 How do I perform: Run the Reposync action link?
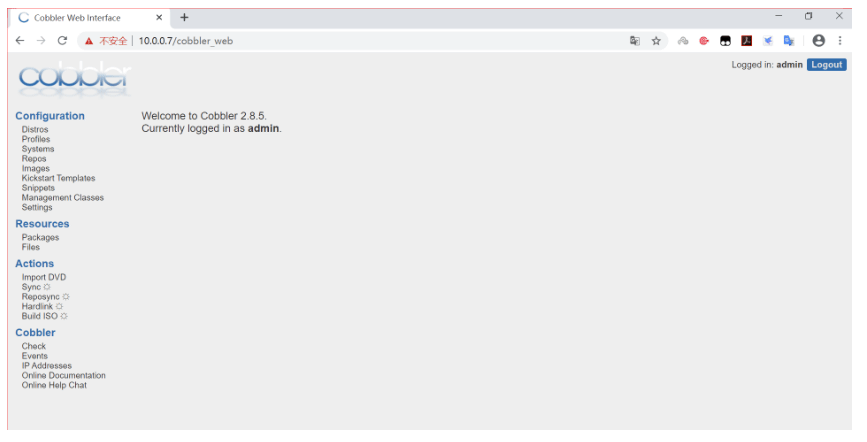click(41, 297)
